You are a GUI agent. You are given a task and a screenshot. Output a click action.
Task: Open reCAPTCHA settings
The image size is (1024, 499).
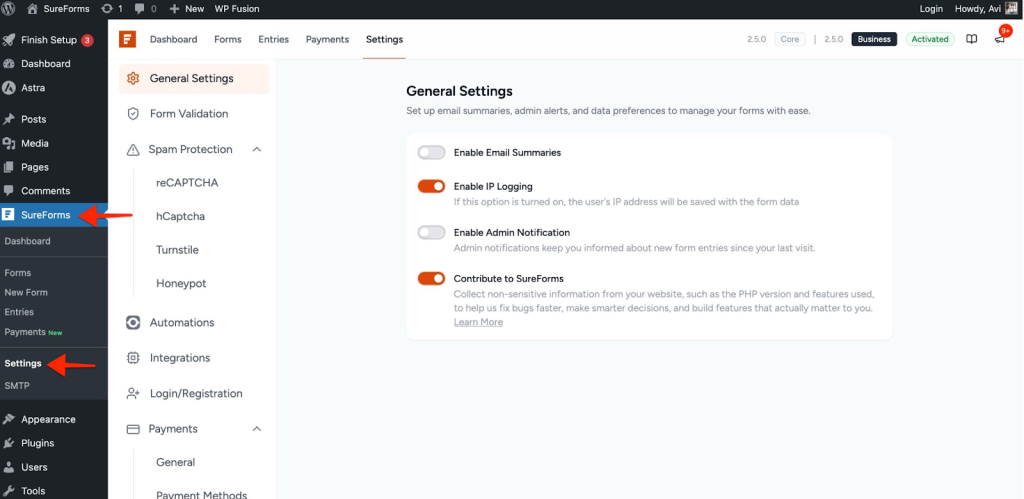tap(187, 183)
